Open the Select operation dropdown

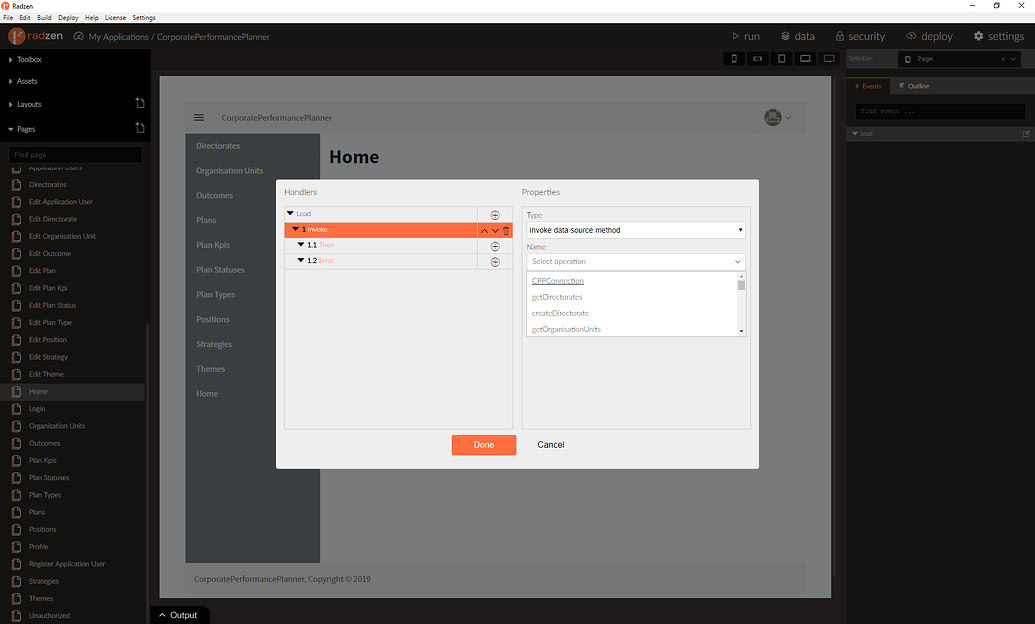pyautogui.click(x=636, y=262)
